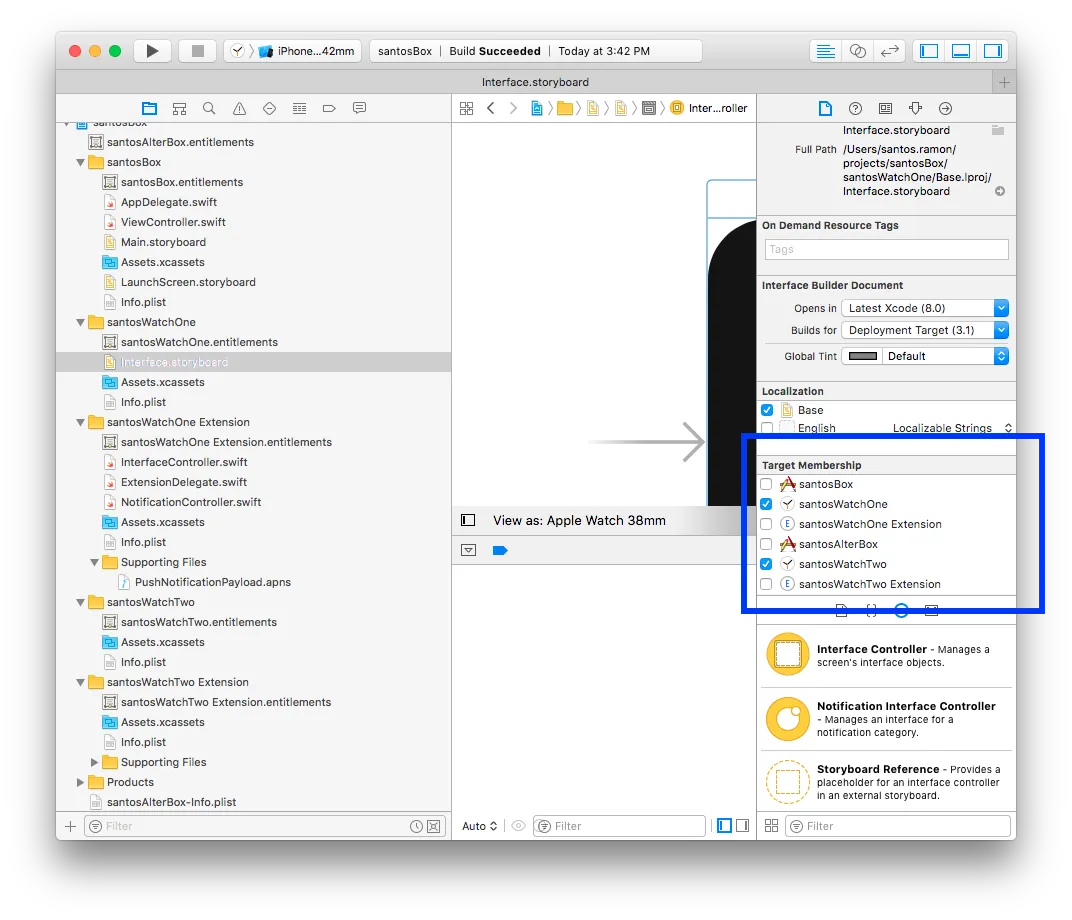The image size is (1072, 920).
Task: Open the find navigator tab
Action: [x=209, y=108]
